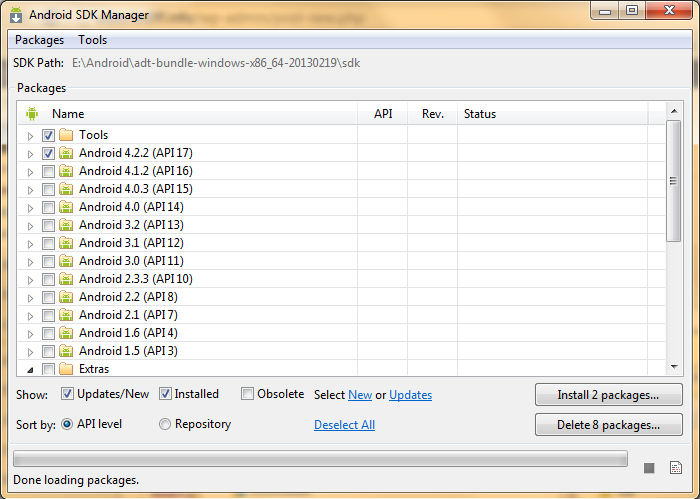Check the Android 2.3.3 (API 10) checkbox

pos(48,279)
